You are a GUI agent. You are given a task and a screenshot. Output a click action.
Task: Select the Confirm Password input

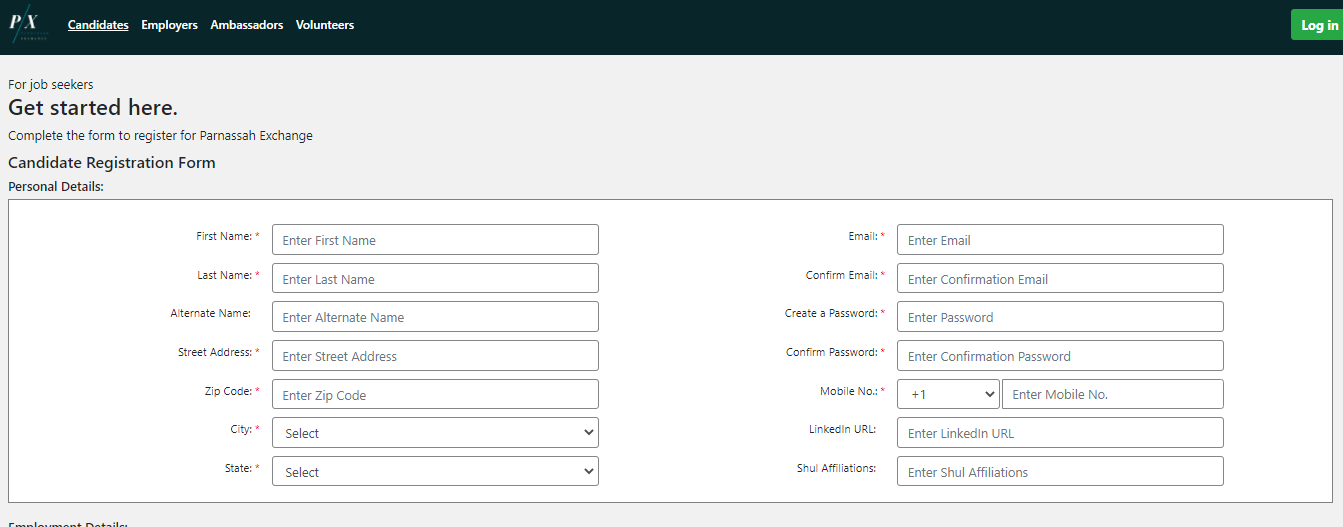pyautogui.click(x=1060, y=356)
